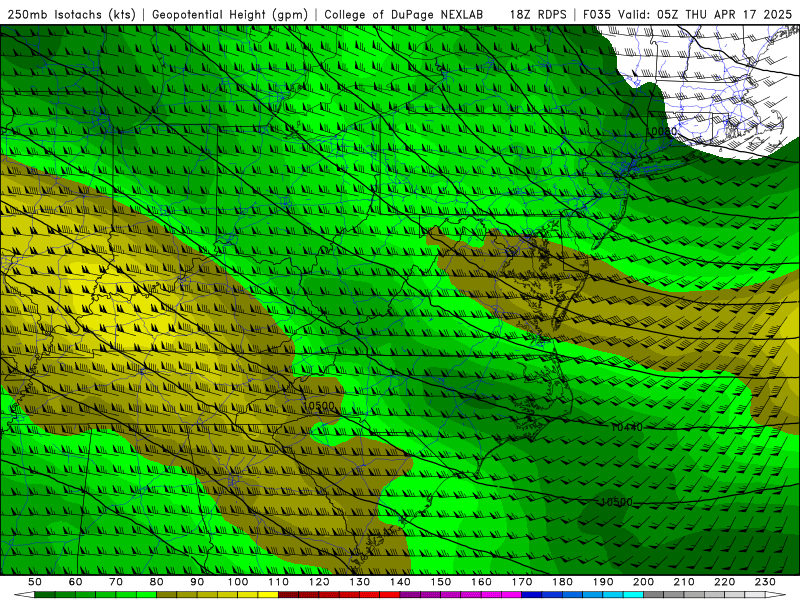Click the 220 label on the color scale
The height and width of the screenshot is (600, 800).
point(724,582)
